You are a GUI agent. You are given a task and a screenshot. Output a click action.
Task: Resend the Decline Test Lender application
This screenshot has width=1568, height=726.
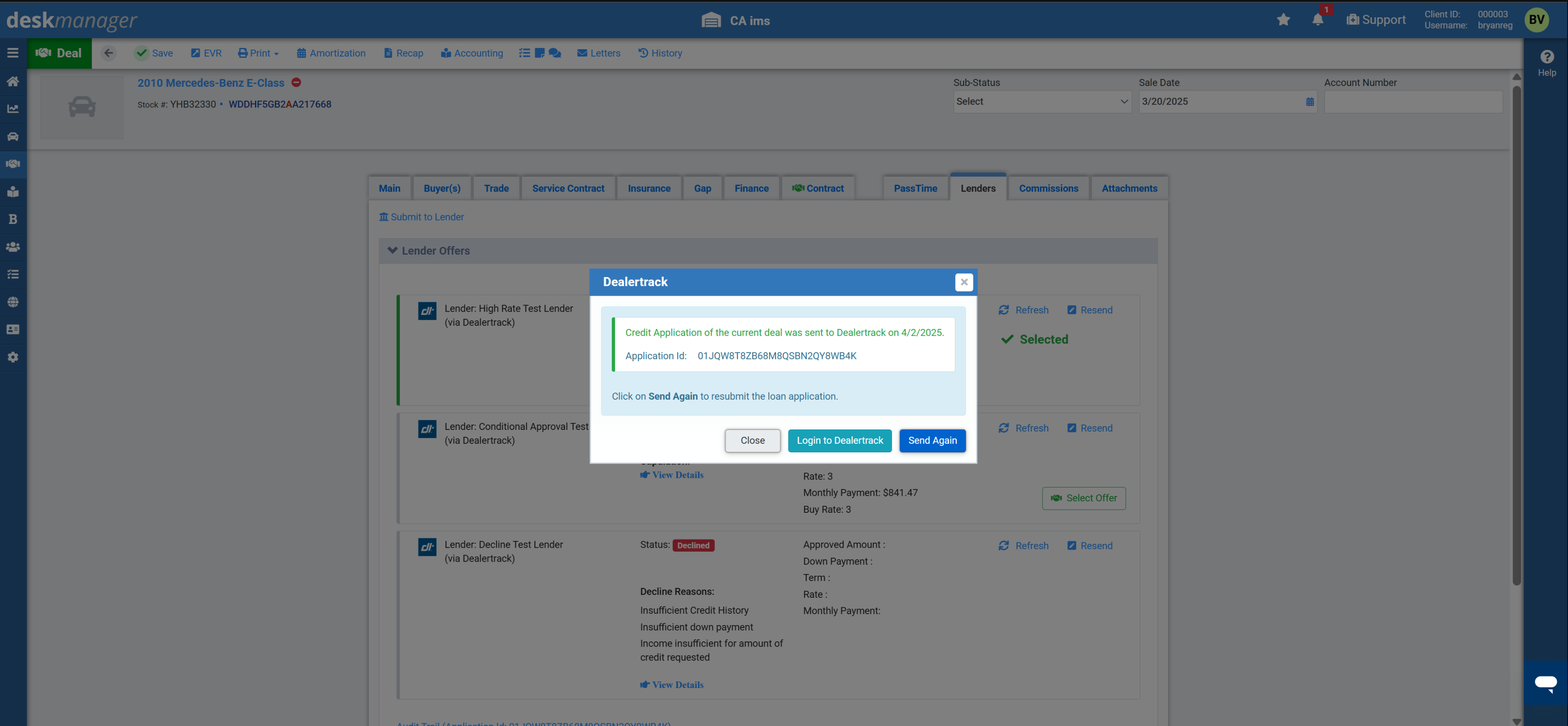[x=1090, y=545]
